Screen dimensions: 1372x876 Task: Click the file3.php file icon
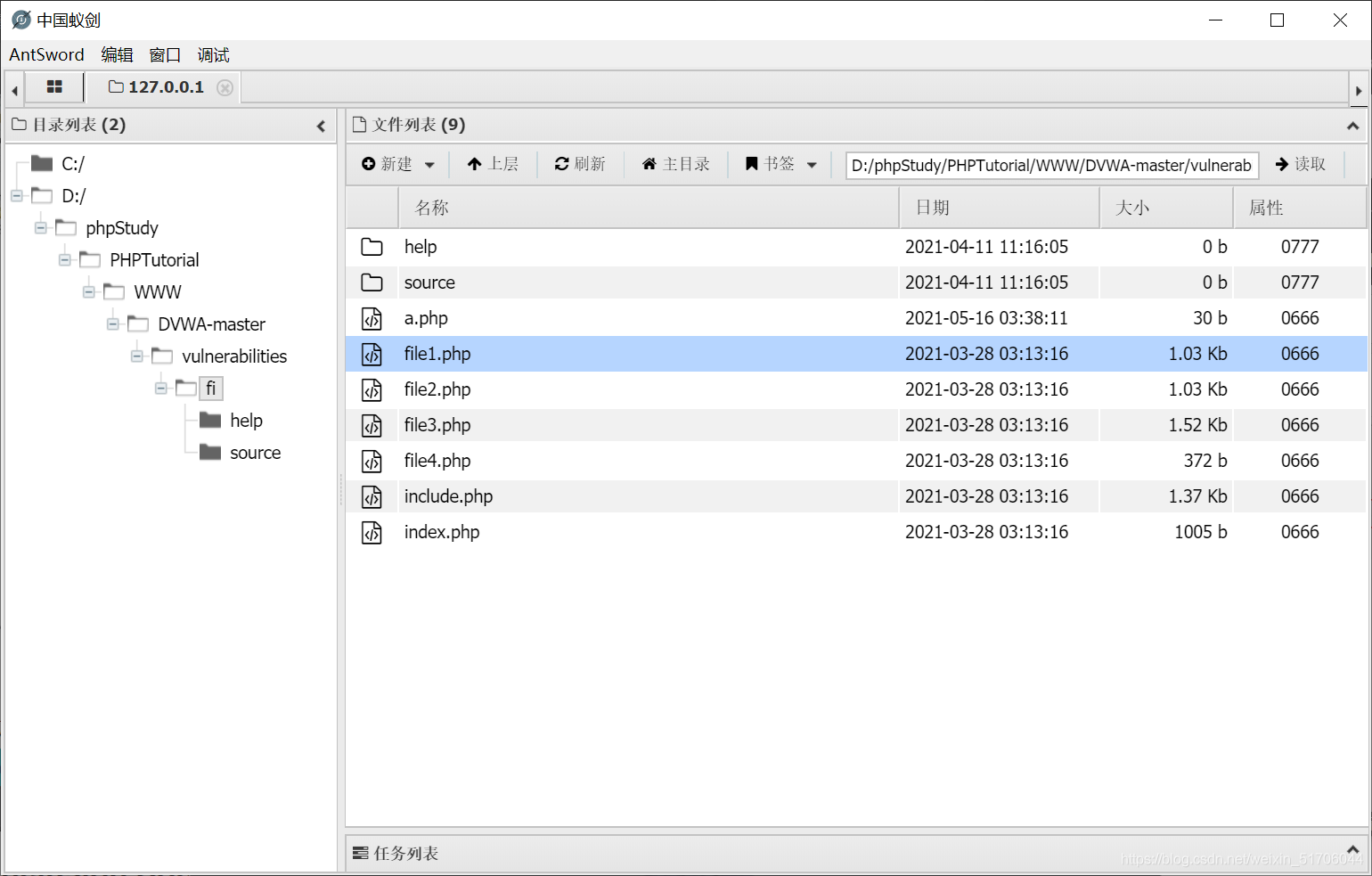[372, 425]
